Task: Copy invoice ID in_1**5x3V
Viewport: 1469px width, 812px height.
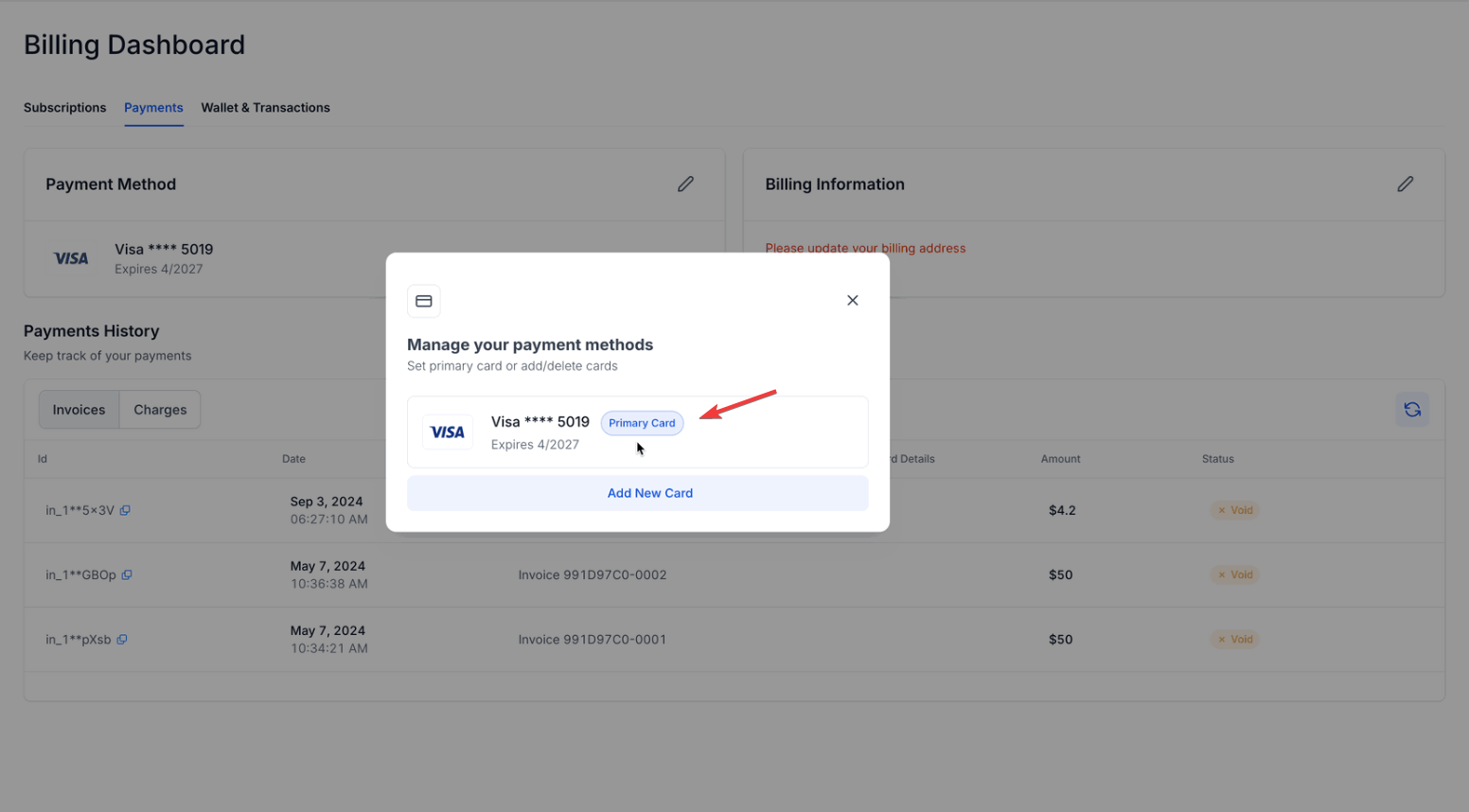Action: (125, 510)
